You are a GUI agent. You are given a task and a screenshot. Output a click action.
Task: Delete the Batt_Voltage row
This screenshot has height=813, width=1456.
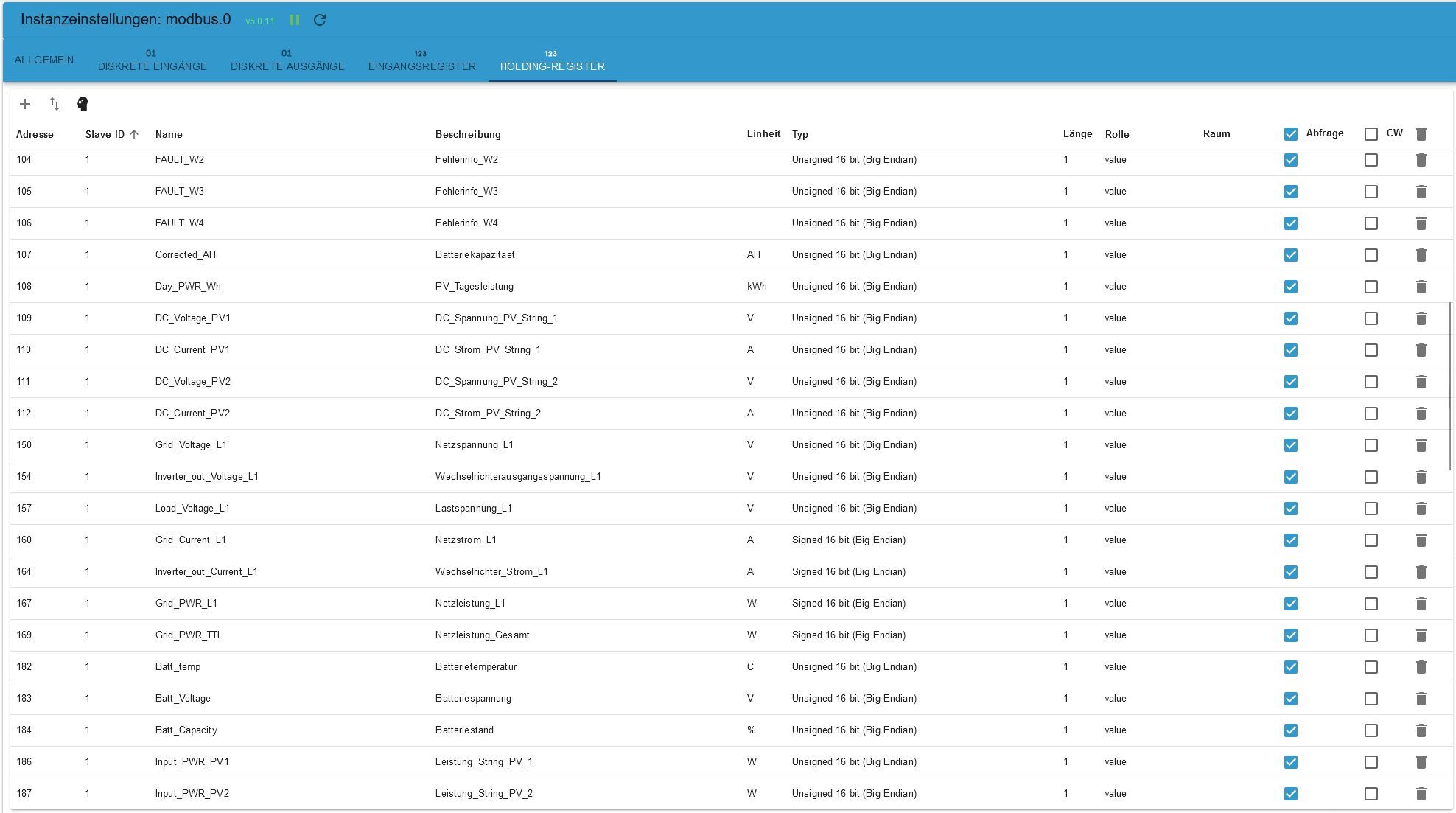click(1421, 699)
